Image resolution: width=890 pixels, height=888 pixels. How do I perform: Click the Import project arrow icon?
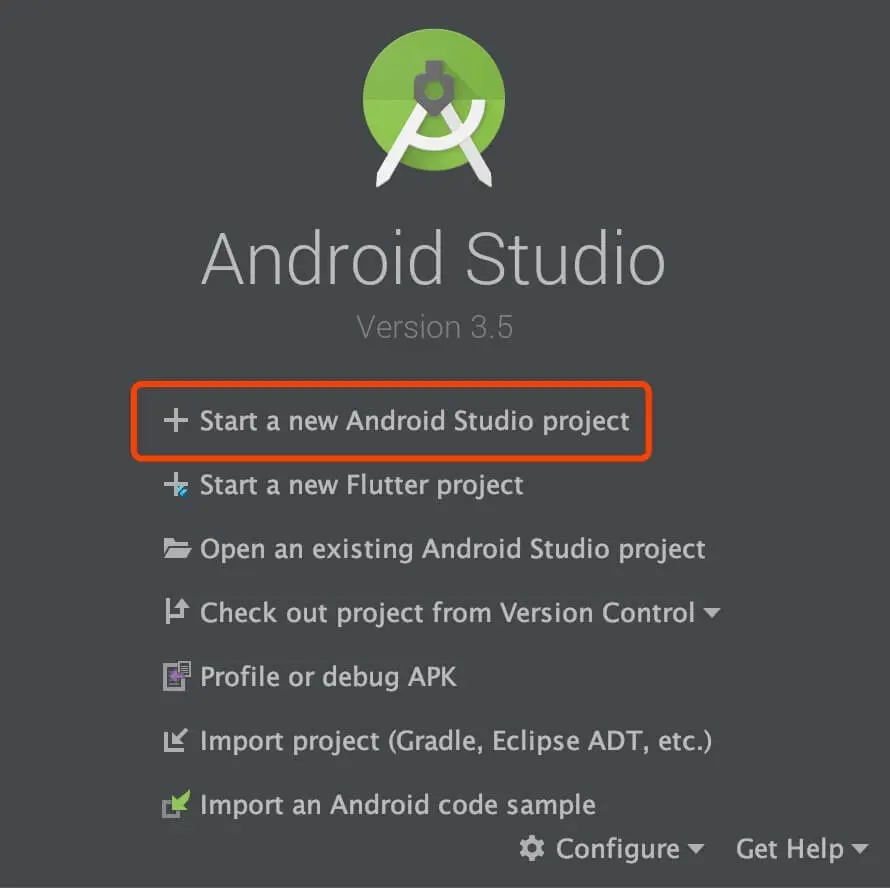(x=175, y=740)
